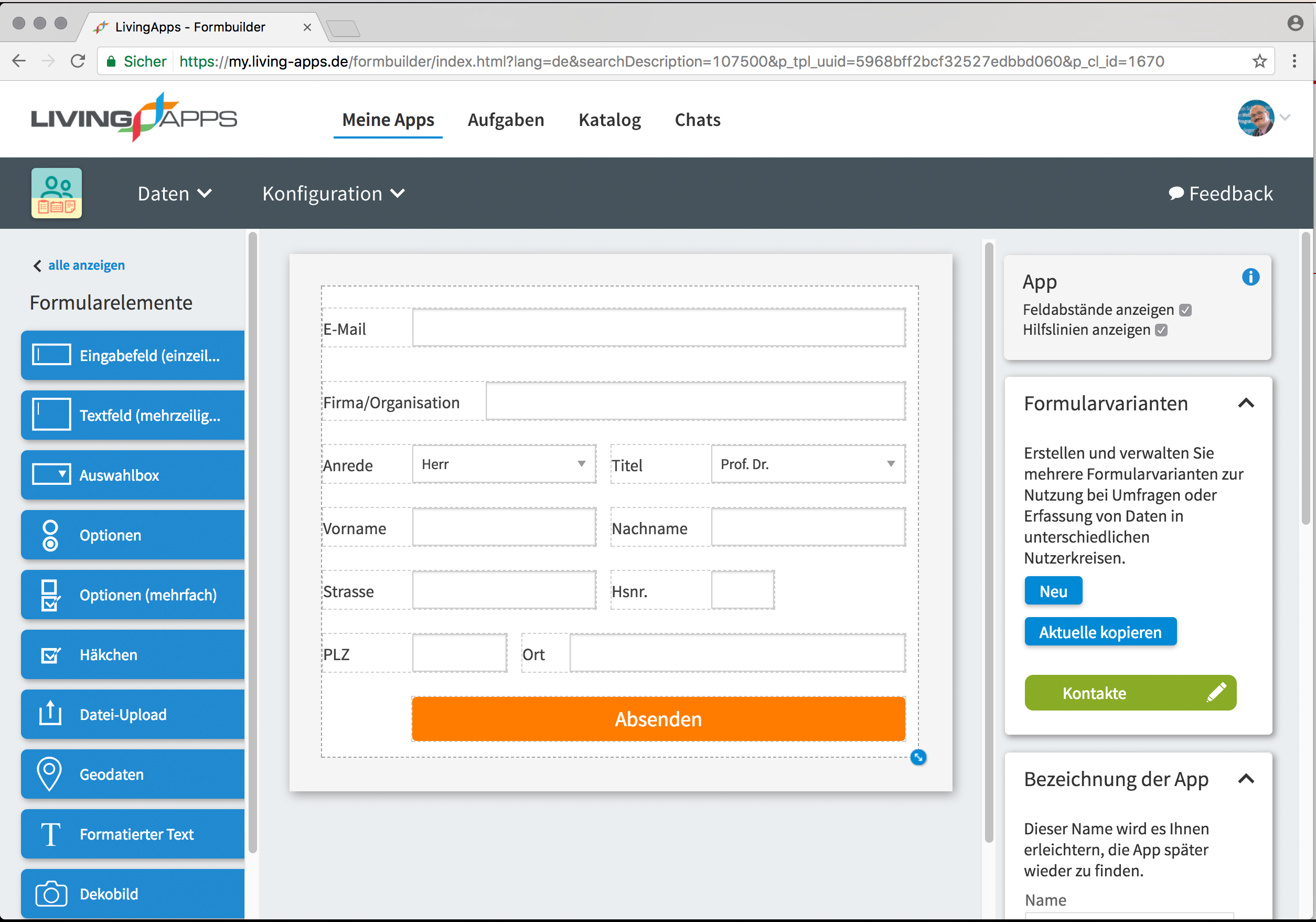1316x922 pixels.
Task: Switch to the Katalog tab
Action: [x=609, y=120]
